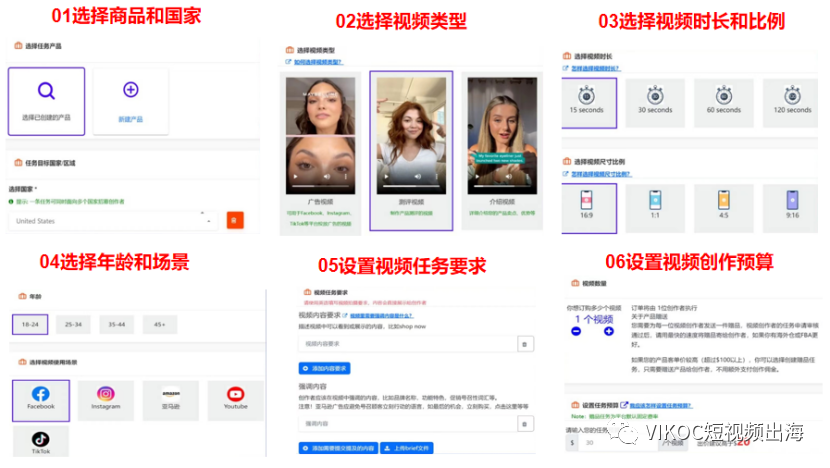The height and width of the screenshot is (468, 830).
Task: Select the 45+ age group
Action: (x=160, y=325)
